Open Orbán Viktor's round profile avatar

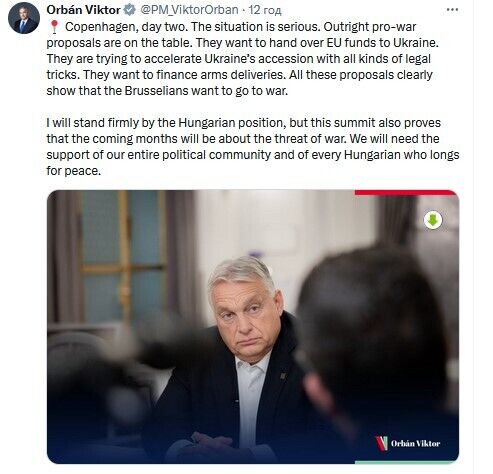tap(24, 18)
